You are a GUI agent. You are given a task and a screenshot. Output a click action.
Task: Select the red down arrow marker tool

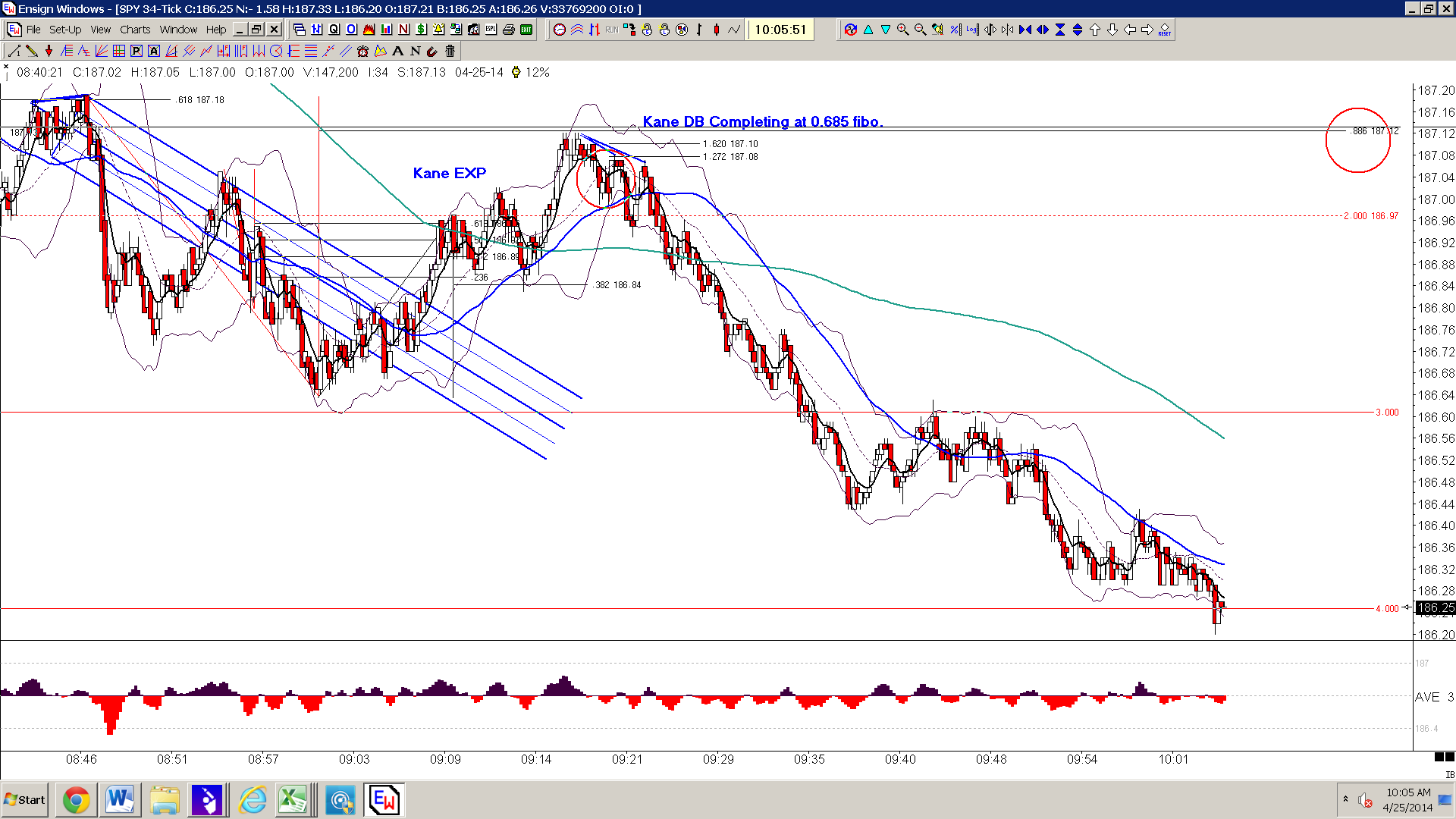point(49,51)
